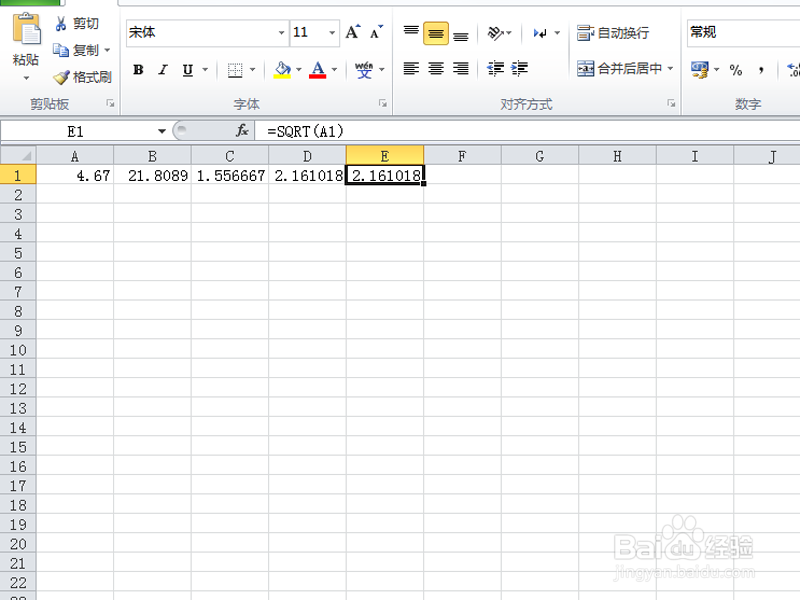The image size is (800, 600).
Task: Select column C header
Action: coord(230,156)
